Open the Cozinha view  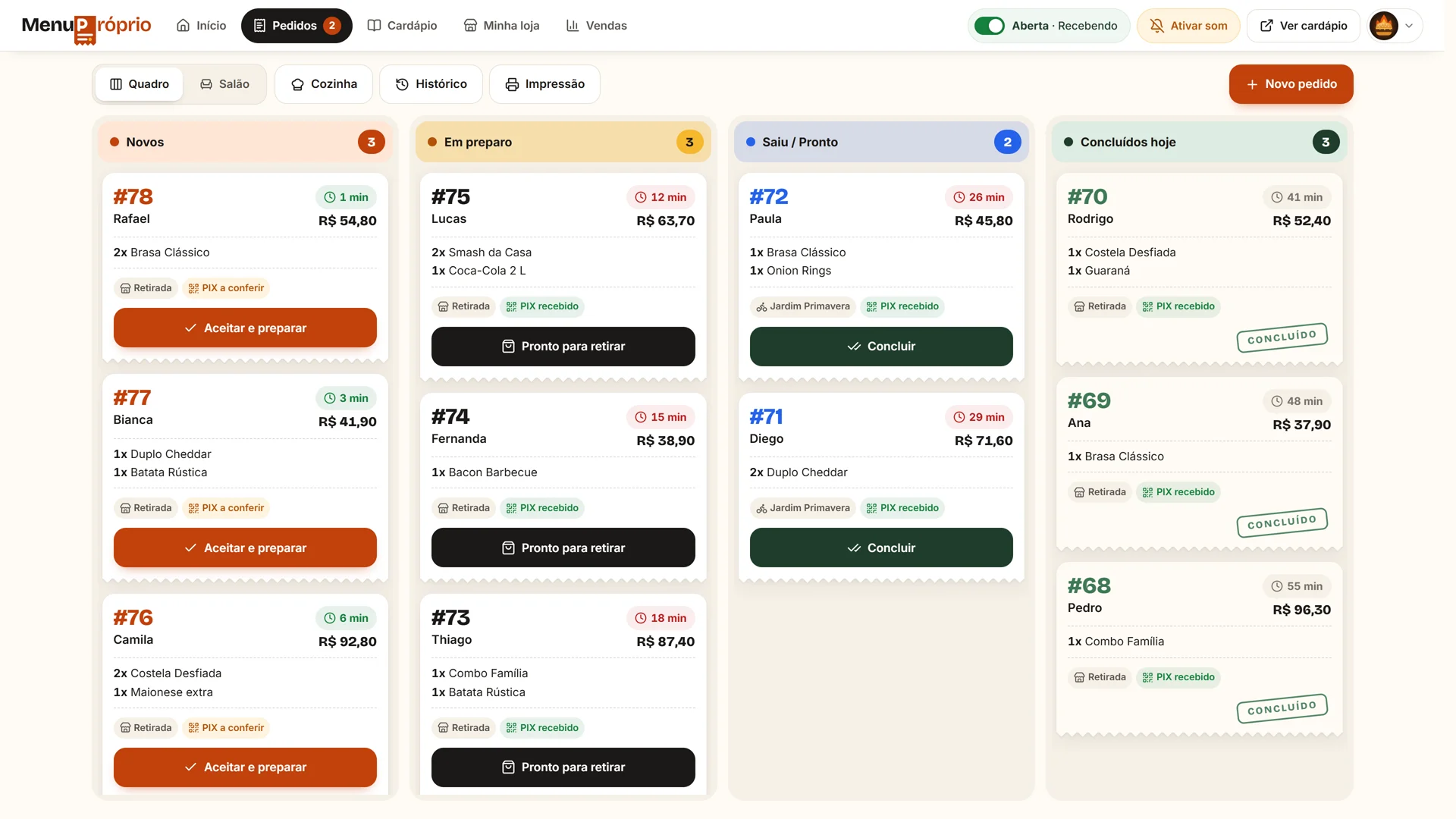coord(324,84)
